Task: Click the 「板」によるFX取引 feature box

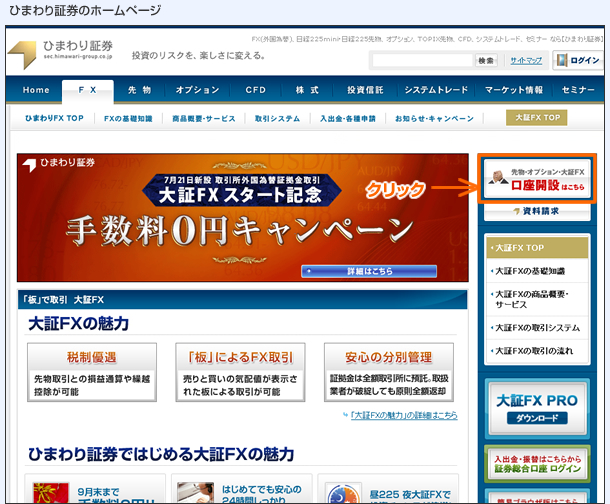Action: point(240,372)
